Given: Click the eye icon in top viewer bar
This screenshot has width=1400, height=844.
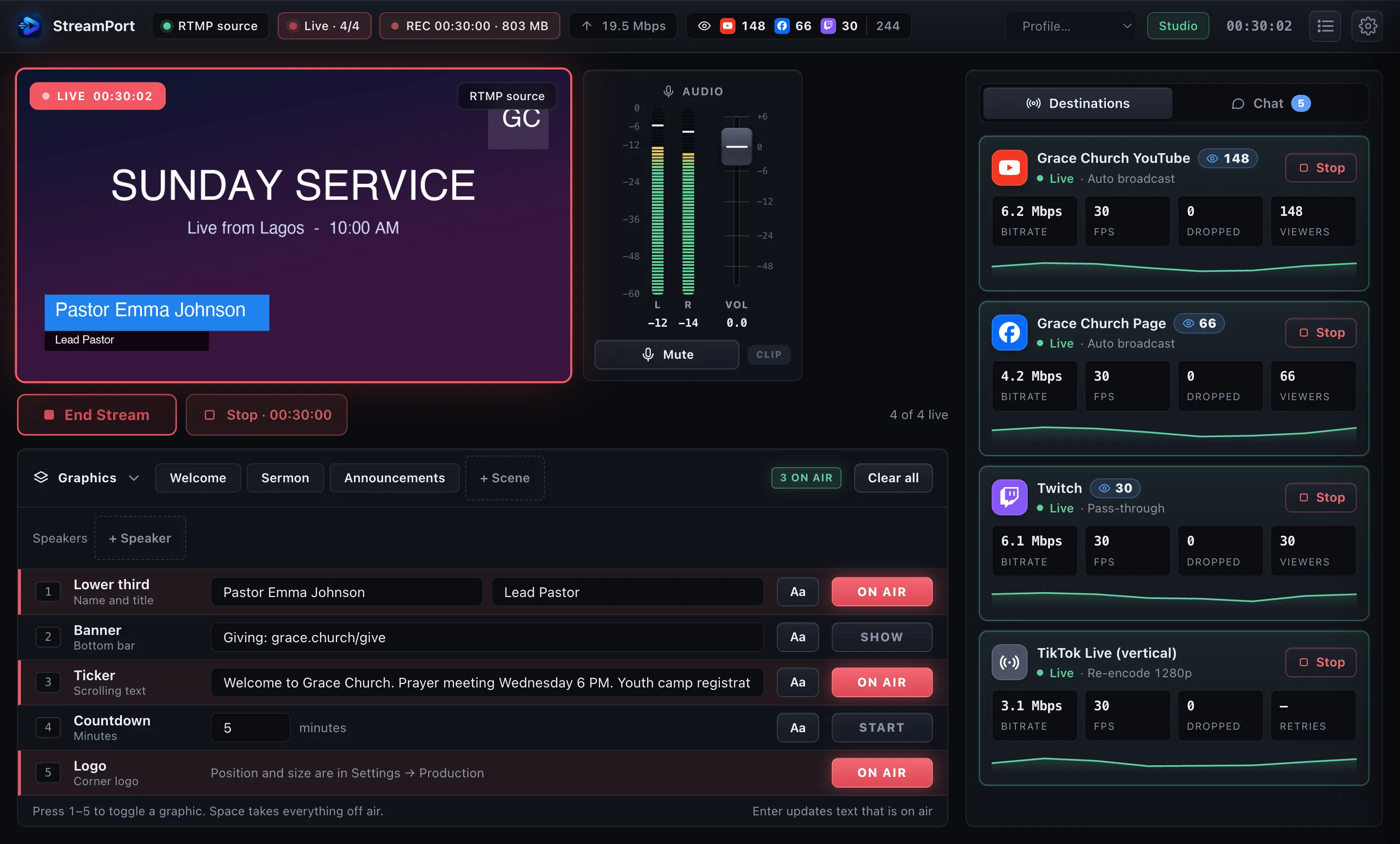Looking at the screenshot, I should click(x=704, y=26).
